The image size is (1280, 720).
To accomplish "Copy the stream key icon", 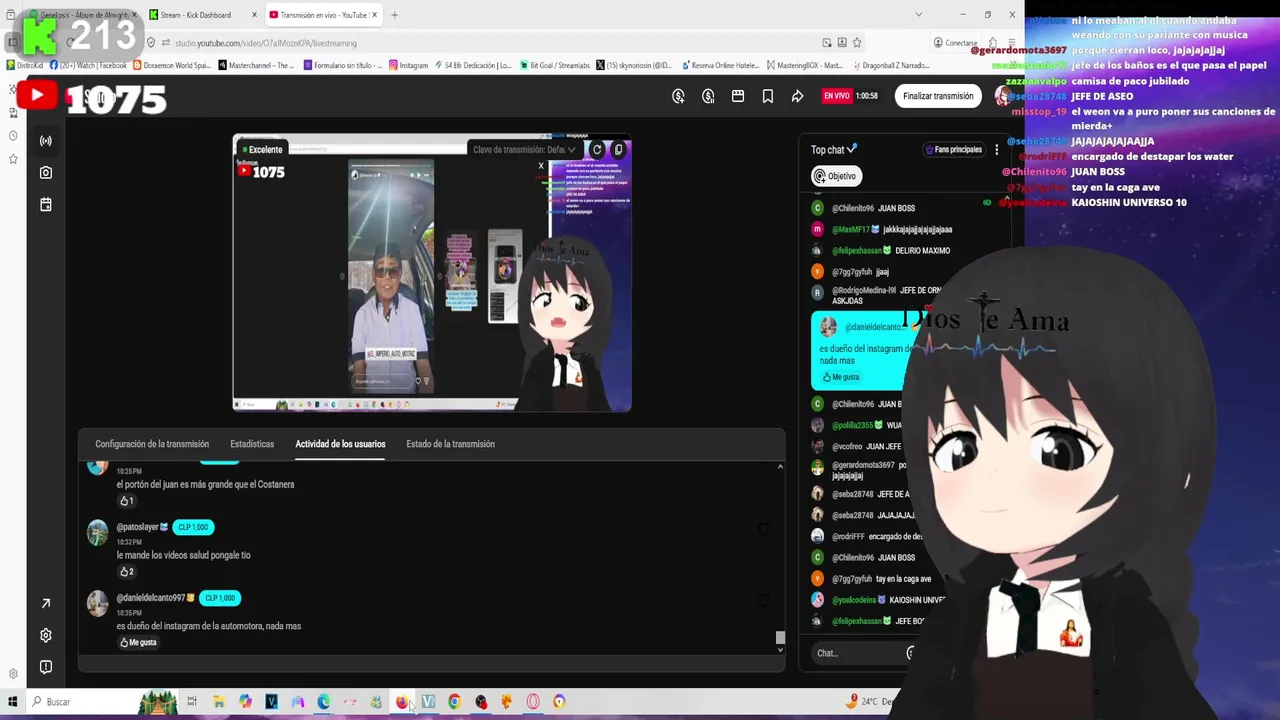I will [618, 149].
